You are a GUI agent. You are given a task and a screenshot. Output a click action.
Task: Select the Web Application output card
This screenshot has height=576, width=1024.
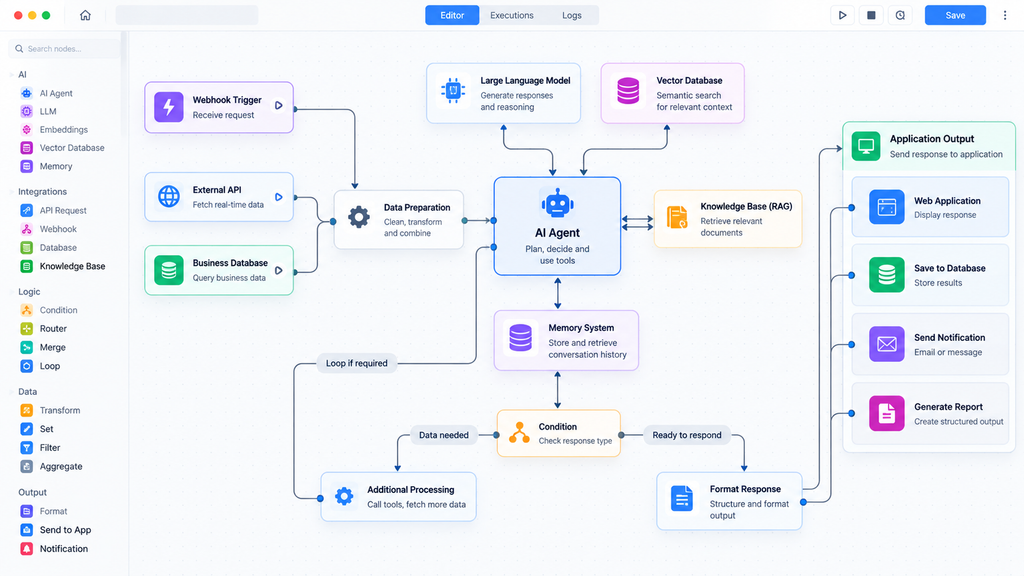(x=929, y=207)
